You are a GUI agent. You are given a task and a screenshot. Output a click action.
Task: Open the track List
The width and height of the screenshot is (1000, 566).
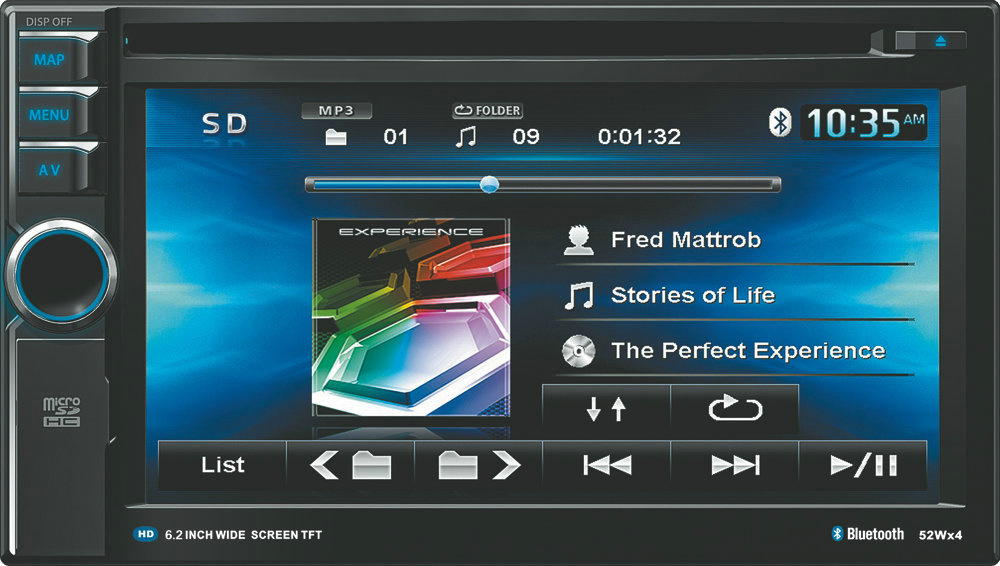(x=222, y=465)
